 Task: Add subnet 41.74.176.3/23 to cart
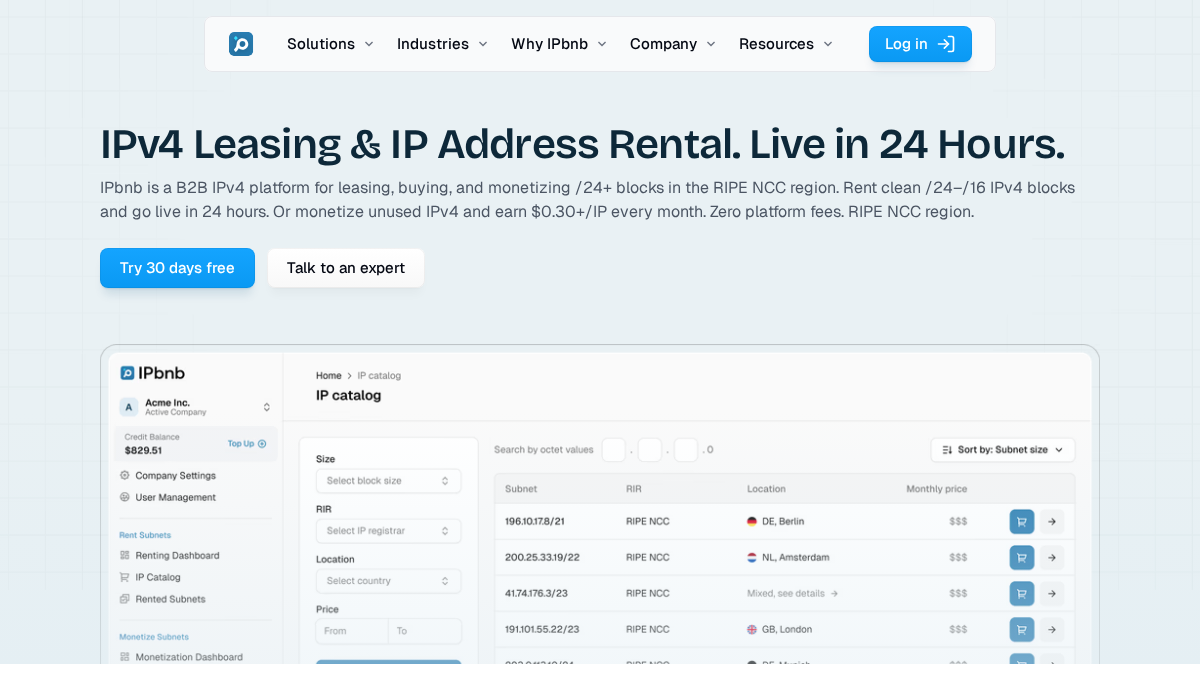coord(1022,593)
